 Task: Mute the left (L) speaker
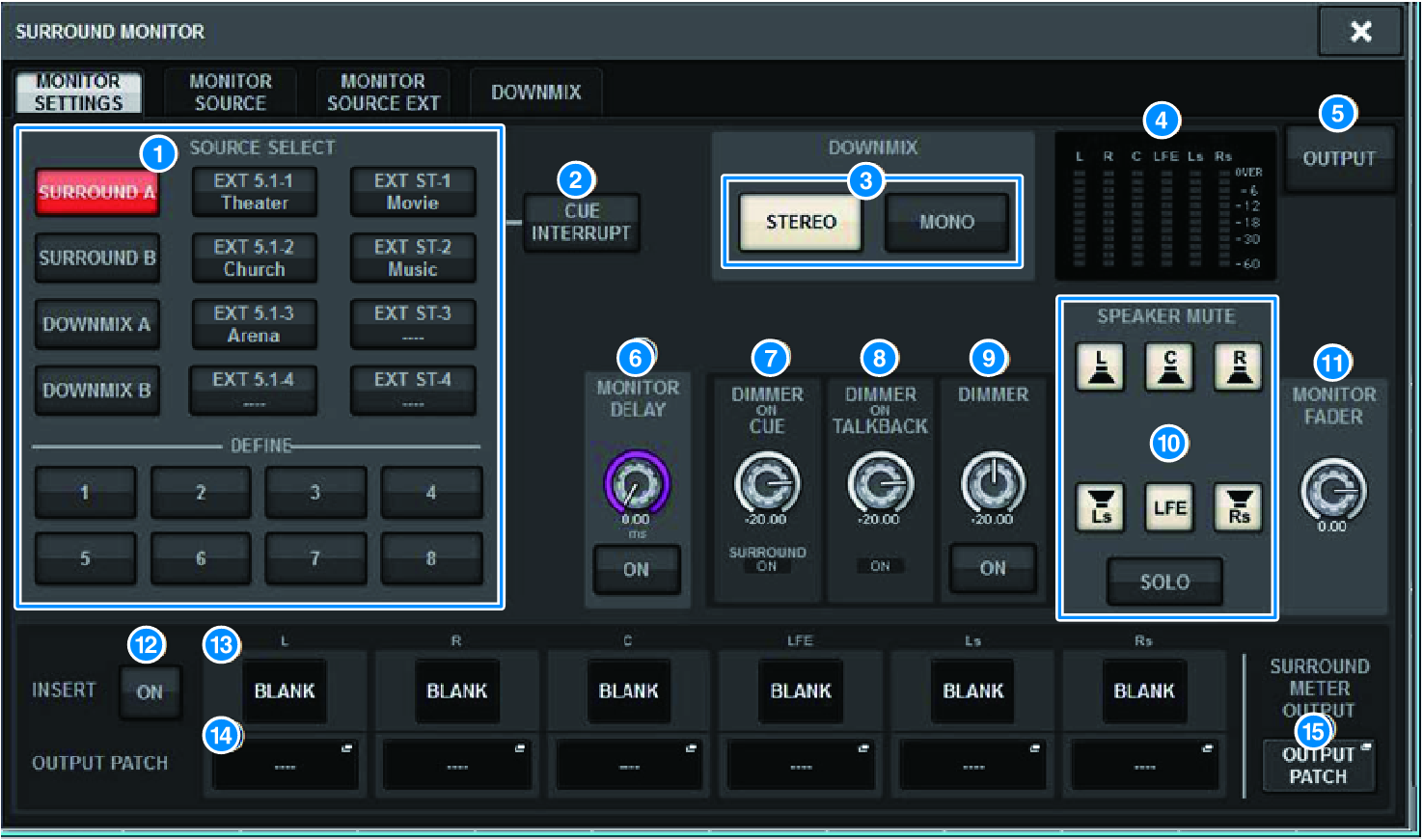(1100, 367)
